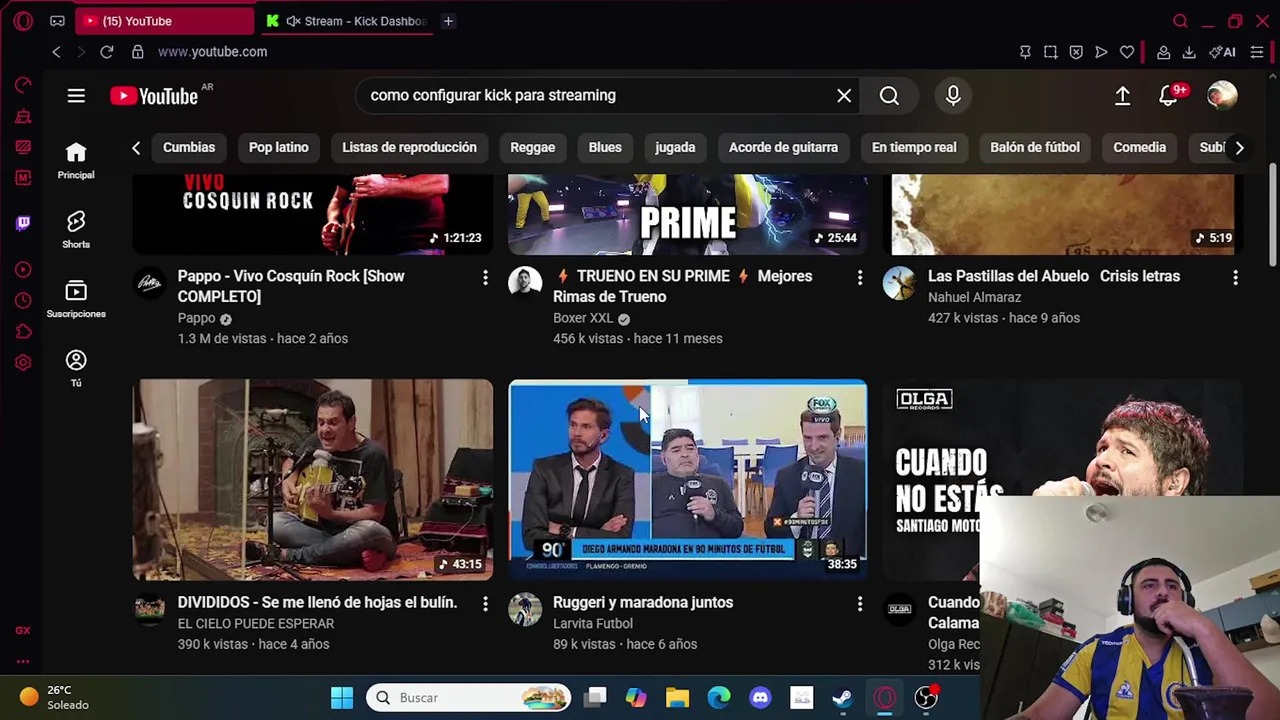Open Opera tab search magnifier
Viewport: 1280px width, 720px height.
(x=1180, y=21)
